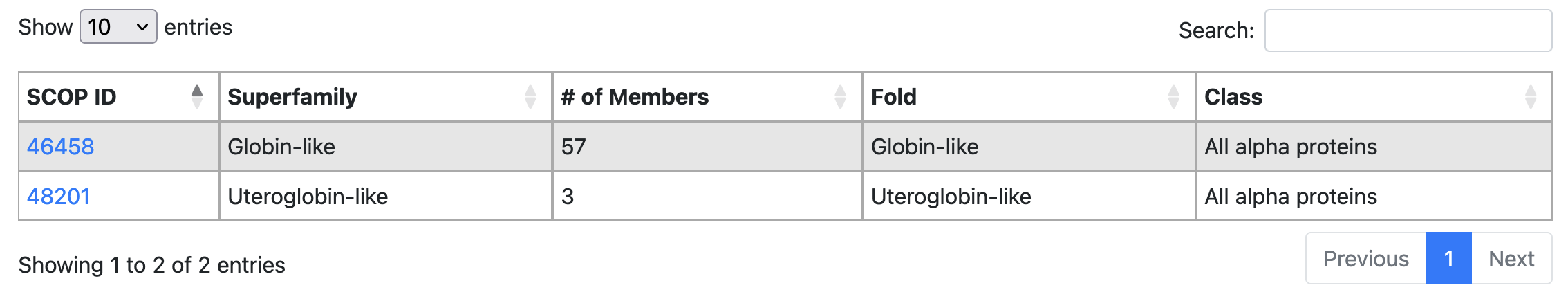Go to Previous page
This screenshot has width=1568, height=299.
tap(1366, 259)
